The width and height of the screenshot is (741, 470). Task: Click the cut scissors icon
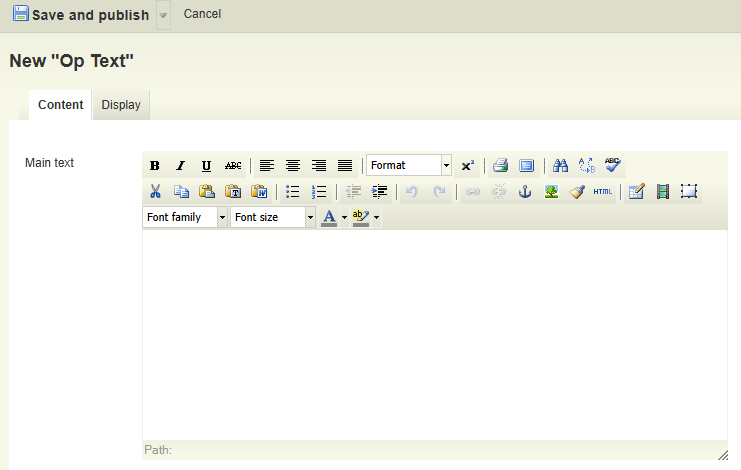click(x=155, y=192)
